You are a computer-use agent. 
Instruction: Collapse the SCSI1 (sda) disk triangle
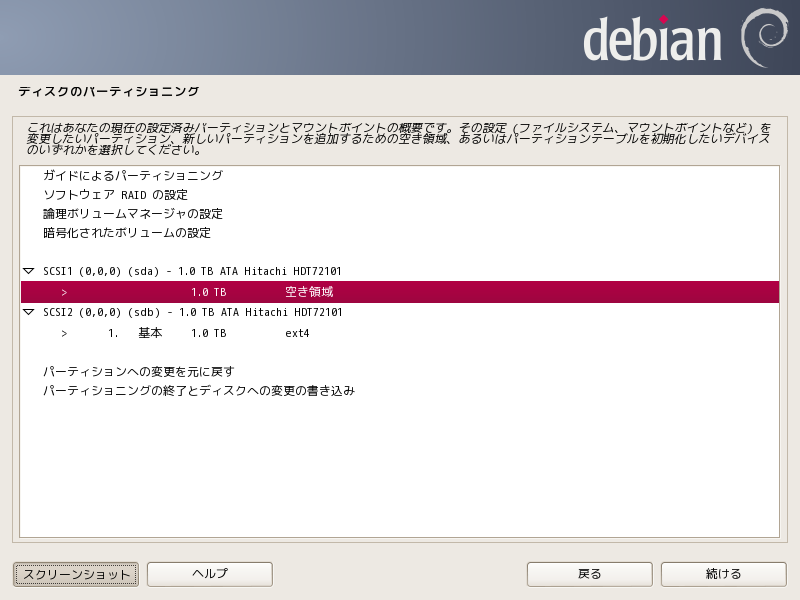click(28, 272)
